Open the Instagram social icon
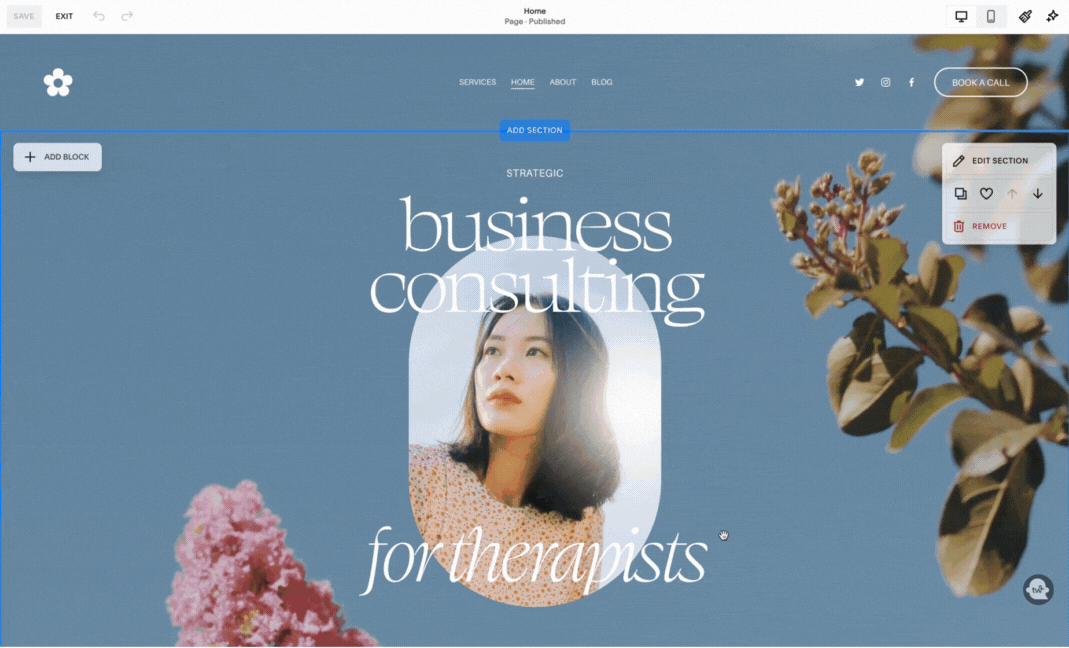Image resolution: width=1069 pixels, height=648 pixels. point(885,83)
